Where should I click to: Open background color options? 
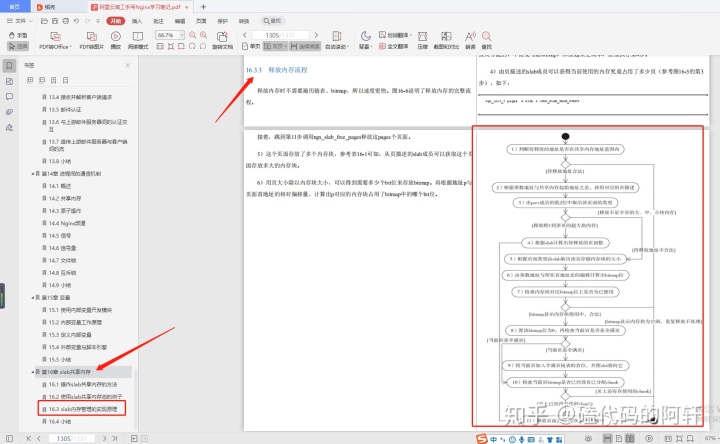pyautogui.click(x=365, y=40)
